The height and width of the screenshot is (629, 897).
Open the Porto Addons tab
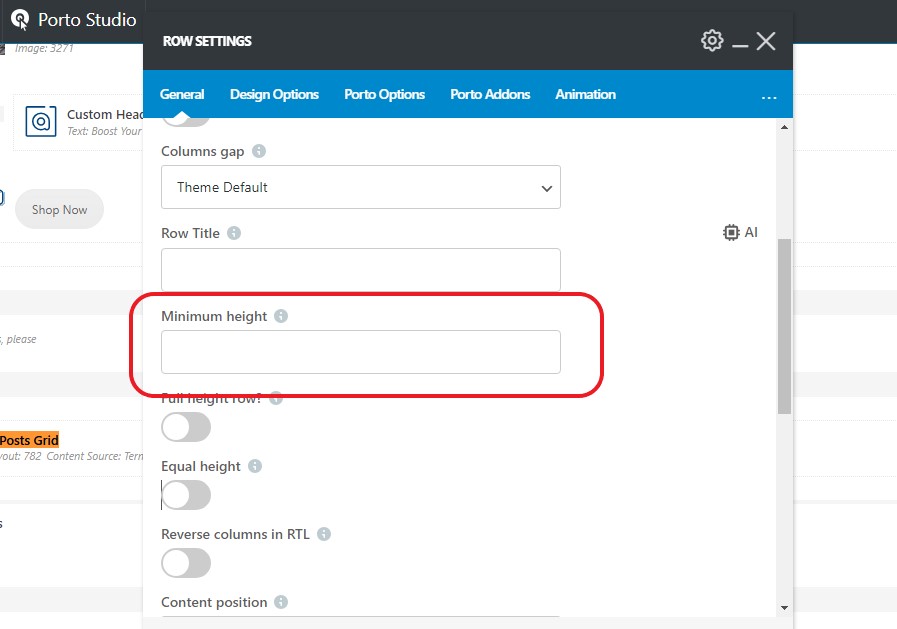coord(490,94)
